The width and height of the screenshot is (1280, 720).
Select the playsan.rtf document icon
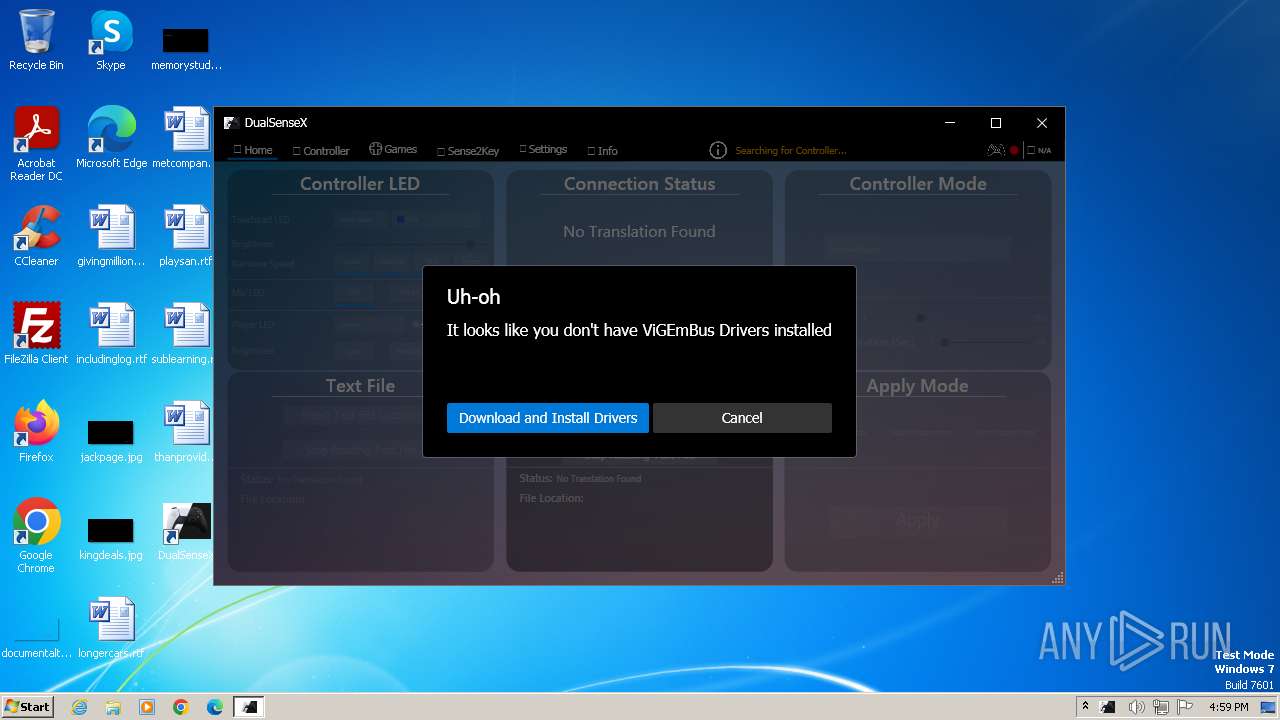point(186,236)
